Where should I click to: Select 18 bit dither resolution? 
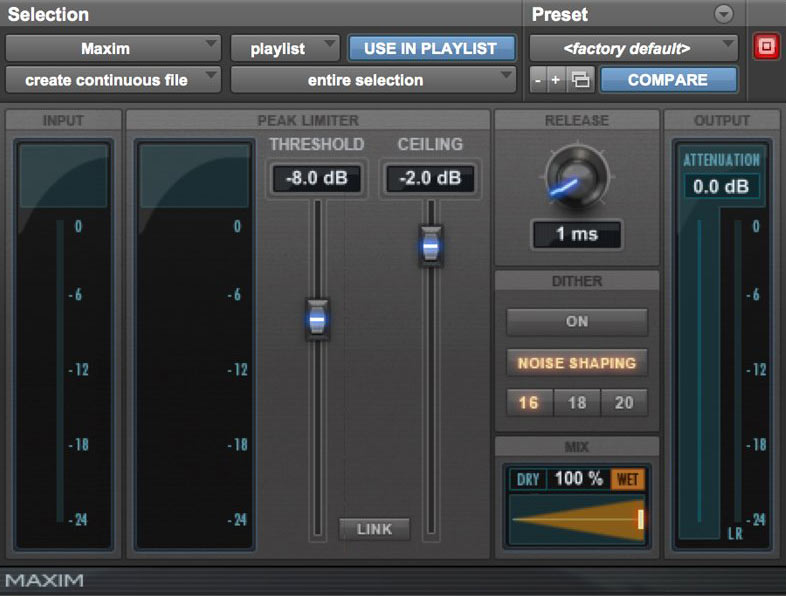coord(577,403)
